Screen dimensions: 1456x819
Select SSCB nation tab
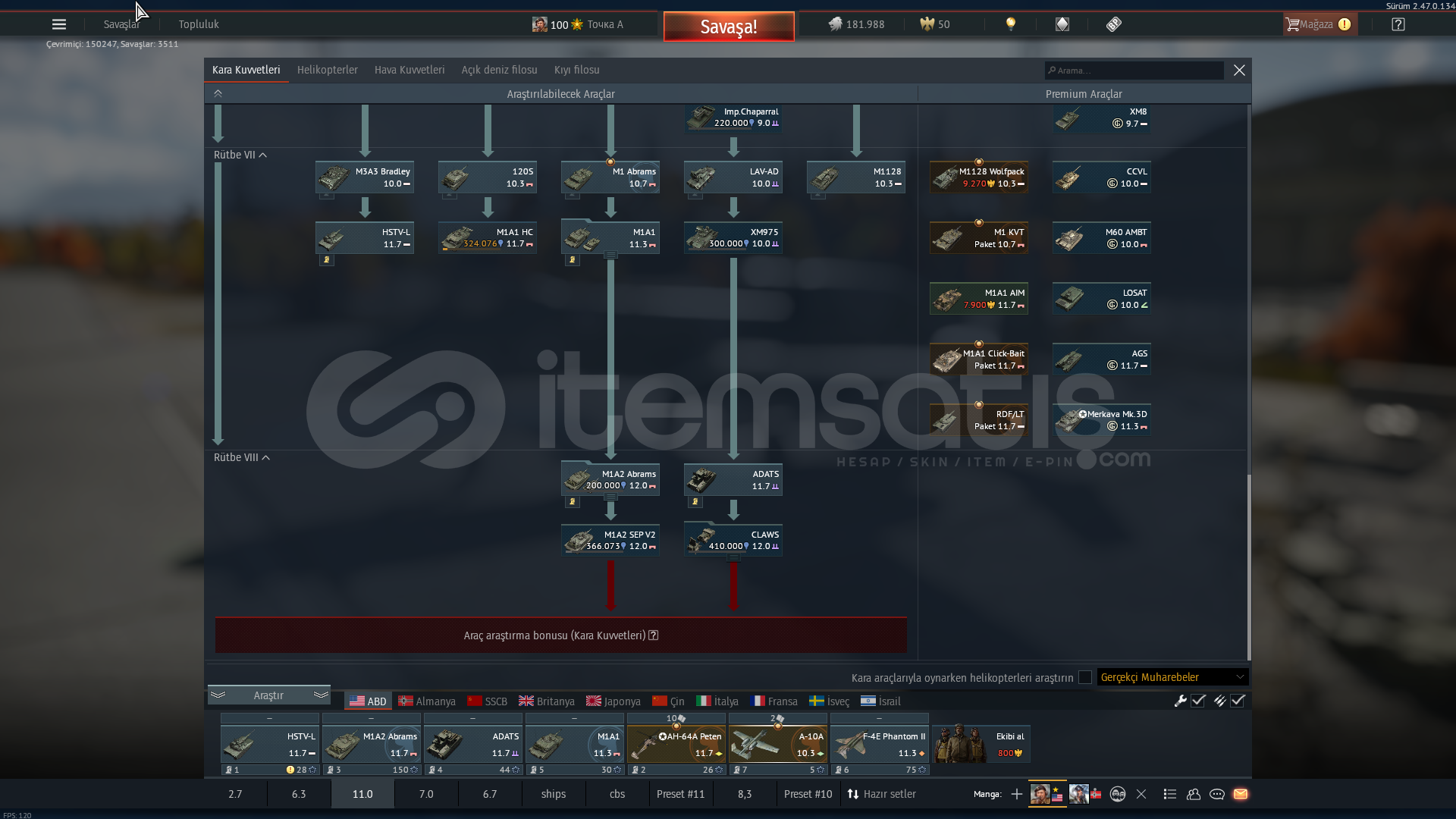click(488, 701)
